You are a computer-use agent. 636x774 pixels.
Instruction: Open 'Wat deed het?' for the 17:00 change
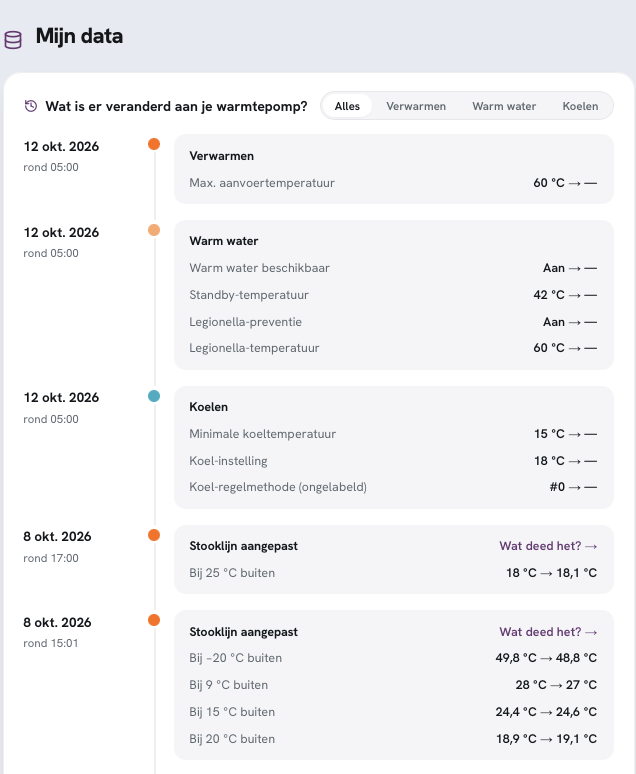[x=548, y=546]
